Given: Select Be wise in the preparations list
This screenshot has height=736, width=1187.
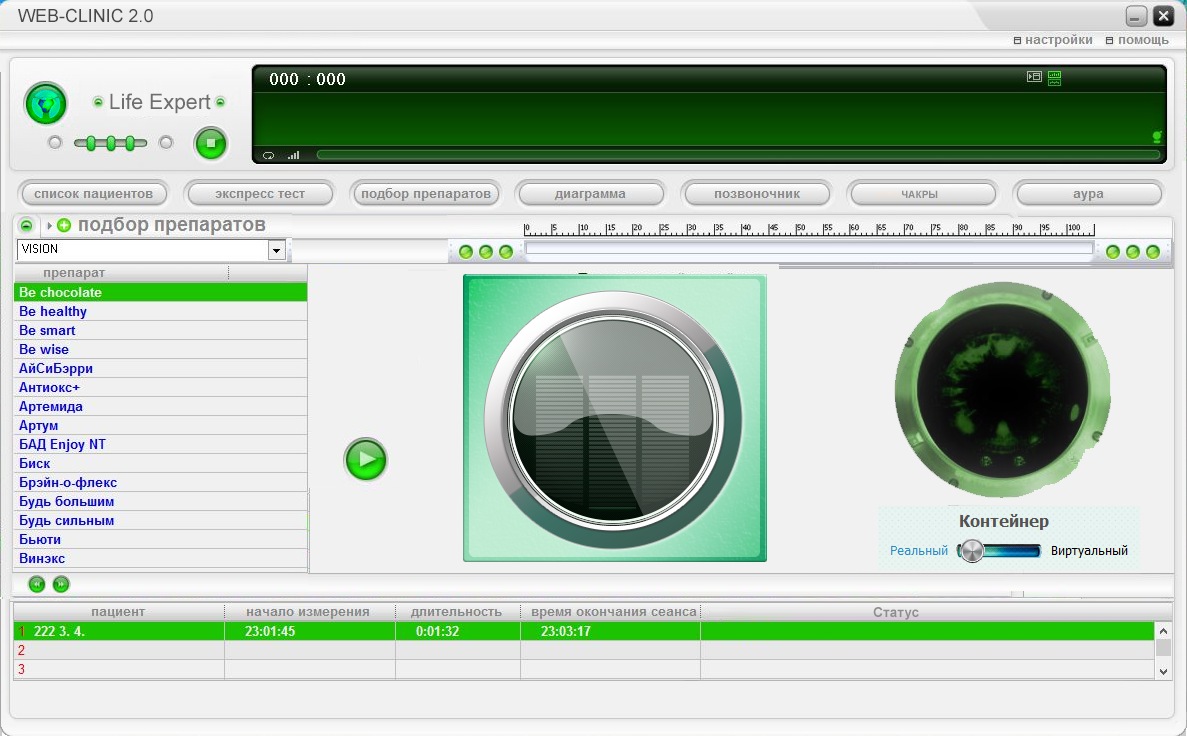Looking at the screenshot, I should tap(160, 349).
